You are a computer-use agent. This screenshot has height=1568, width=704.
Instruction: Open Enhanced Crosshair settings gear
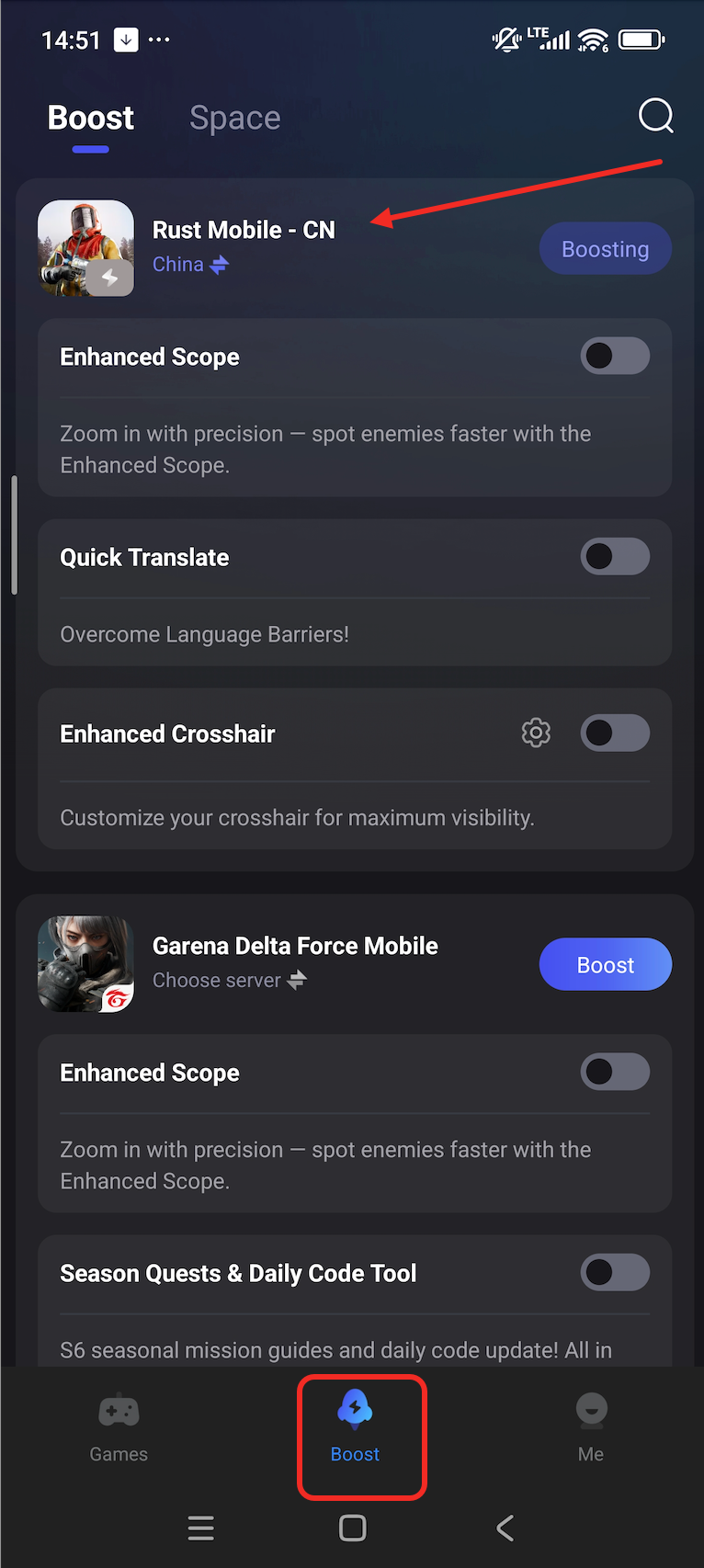pyautogui.click(x=536, y=733)
